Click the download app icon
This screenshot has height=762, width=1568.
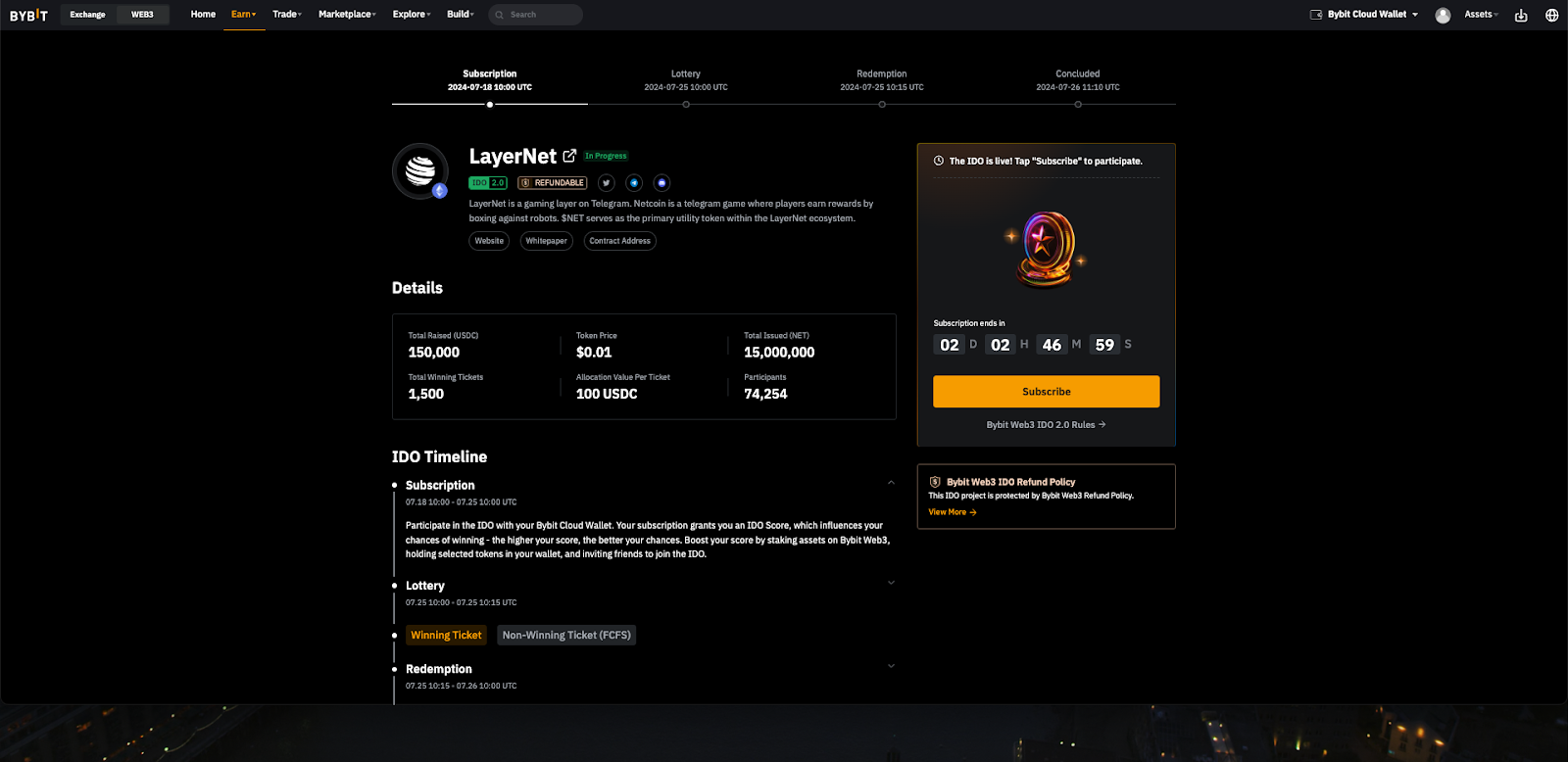coord(1521,15)
